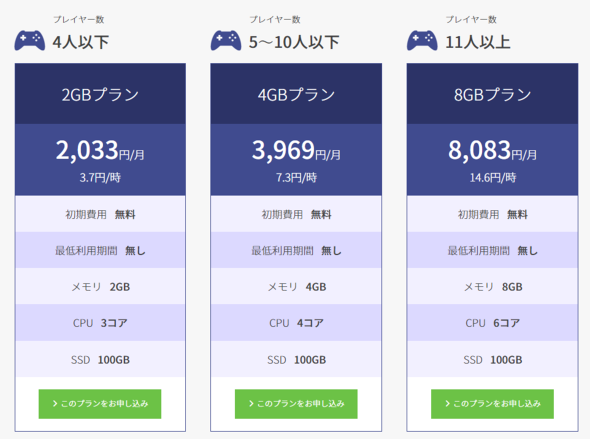The image size is (590, 439).
Task: Apply for the 4GB plan via the green button
Action: (296, 404)
